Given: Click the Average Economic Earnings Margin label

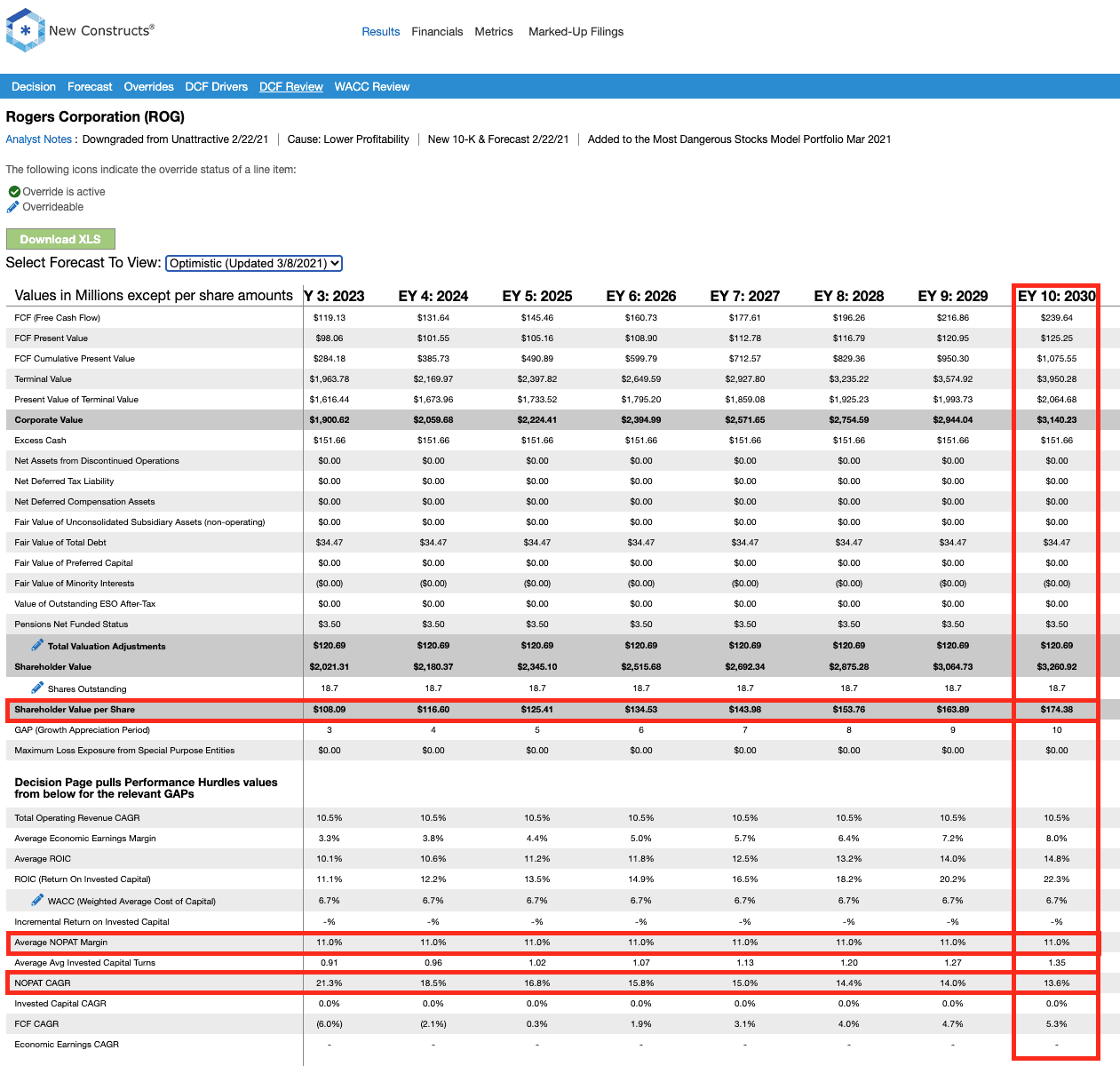Looking at the screenshot, I should pyautogui.click(x=85, y=839).
